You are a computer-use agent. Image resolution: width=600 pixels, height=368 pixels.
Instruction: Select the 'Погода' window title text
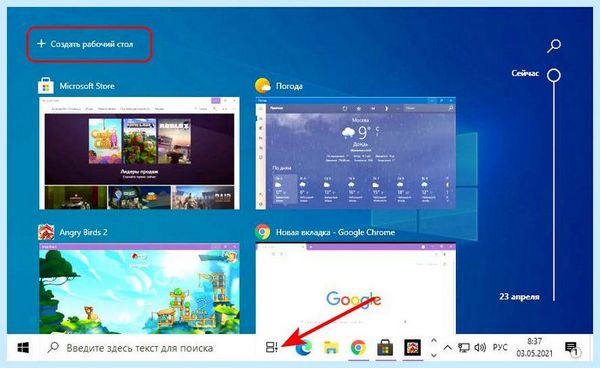coord(289,86)
